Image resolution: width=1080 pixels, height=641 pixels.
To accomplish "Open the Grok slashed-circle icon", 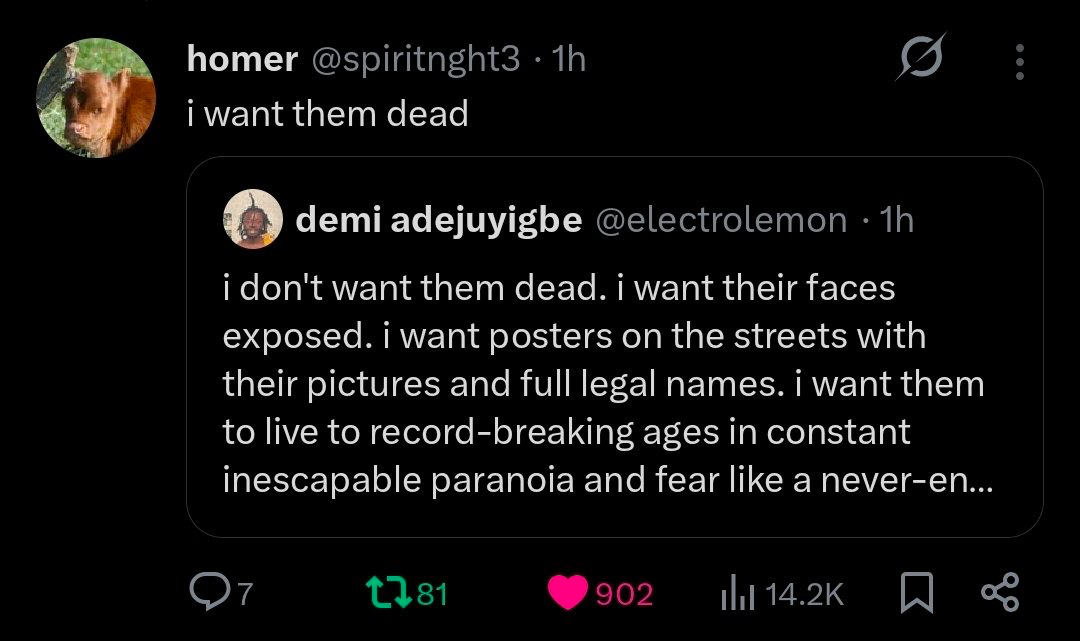I will pos(919,63).
